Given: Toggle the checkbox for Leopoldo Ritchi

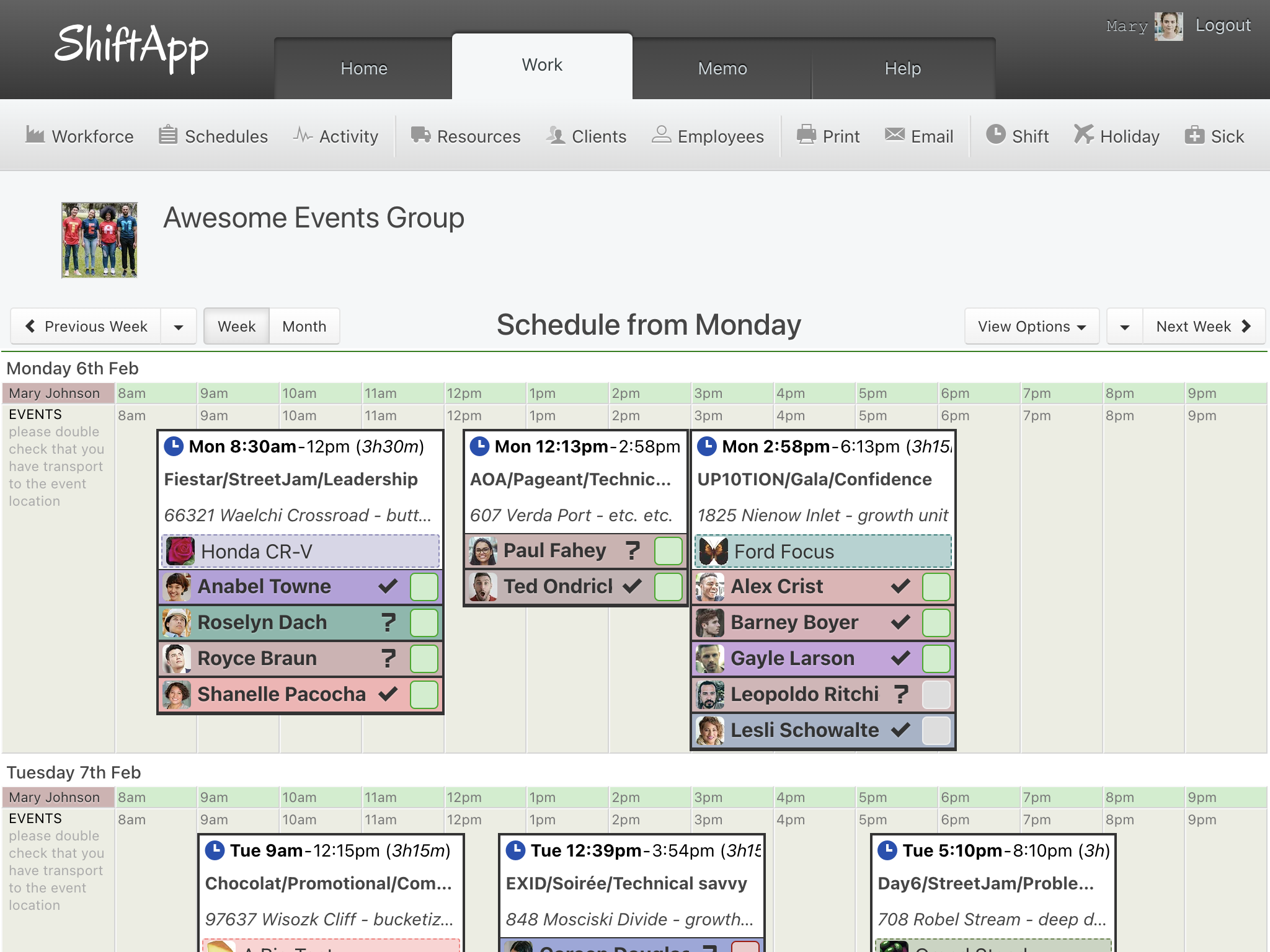Looking at the screenshot, I should click(936, 694).
